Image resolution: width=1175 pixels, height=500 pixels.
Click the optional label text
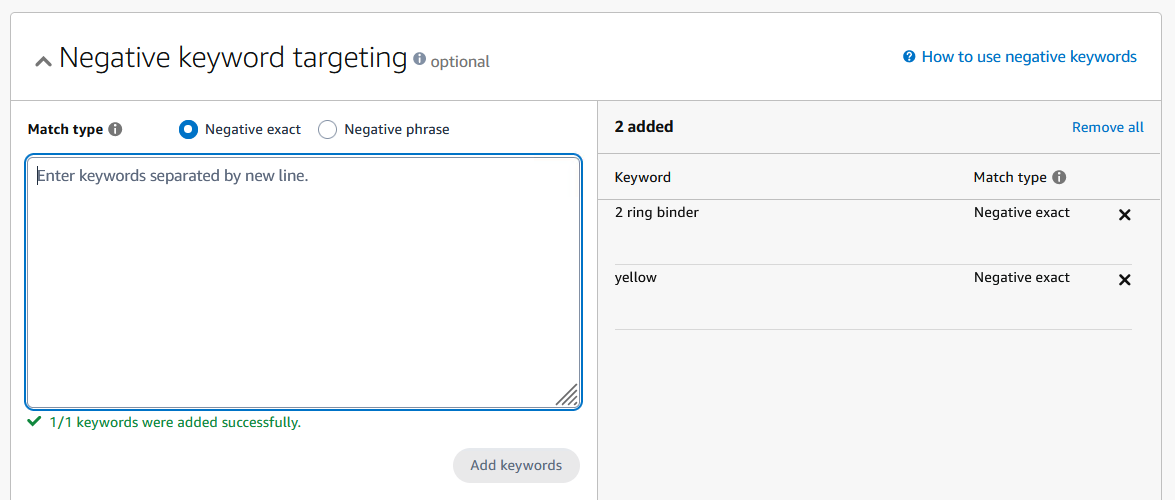pyautogui.click(x=459, y=61)
